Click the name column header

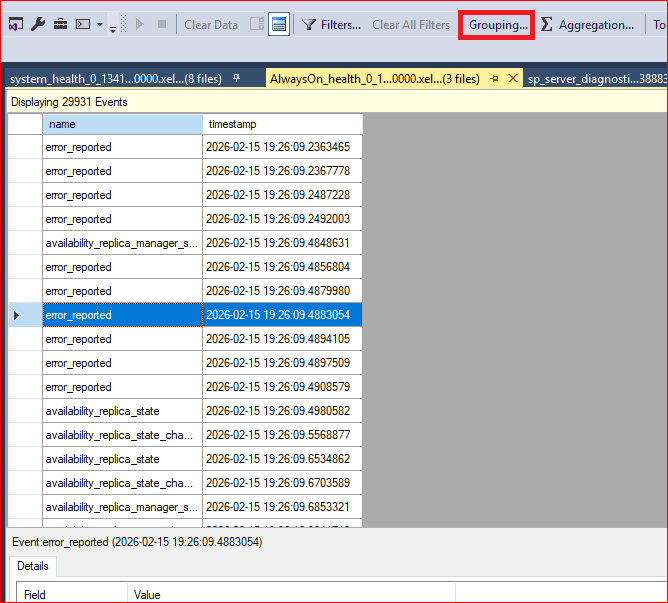[x=122, y=124]
